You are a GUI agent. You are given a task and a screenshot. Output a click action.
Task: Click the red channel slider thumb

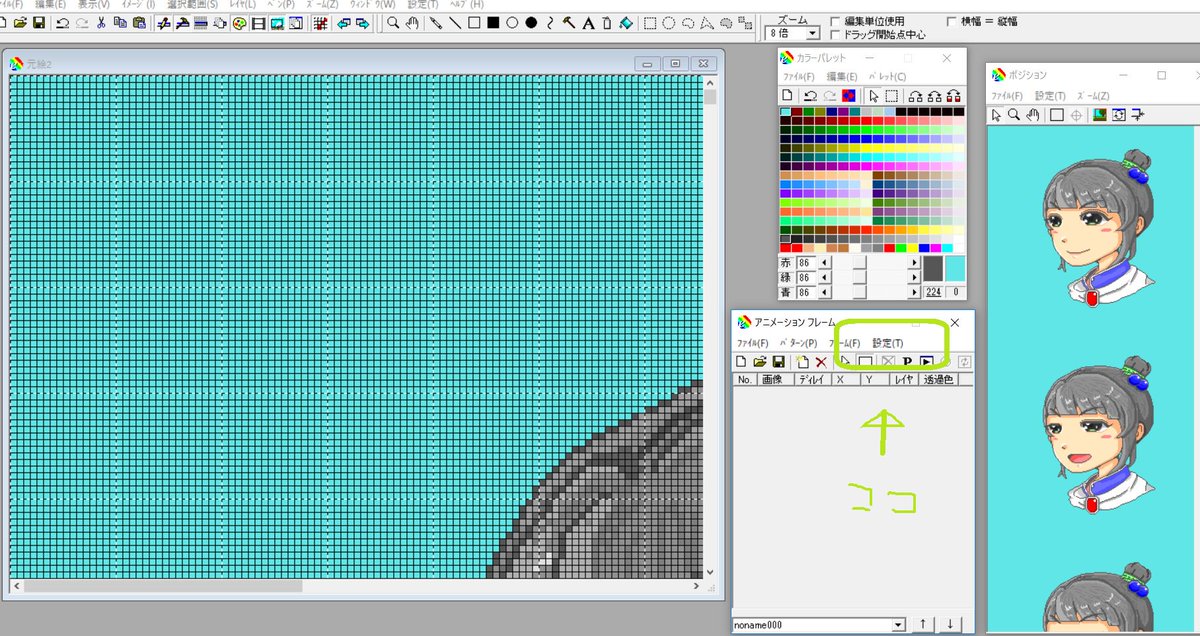[860, 263]
